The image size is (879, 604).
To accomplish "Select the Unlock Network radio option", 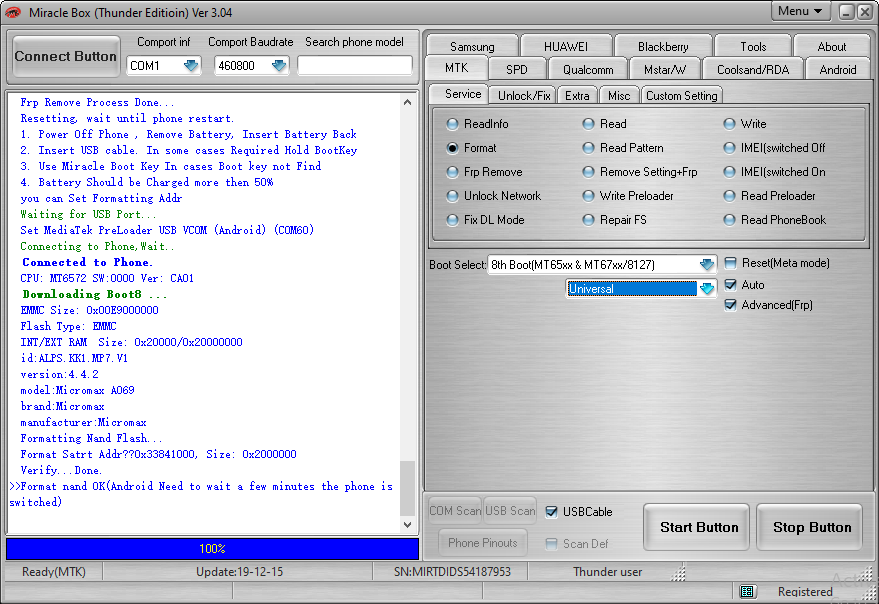I will click(493, 196).
